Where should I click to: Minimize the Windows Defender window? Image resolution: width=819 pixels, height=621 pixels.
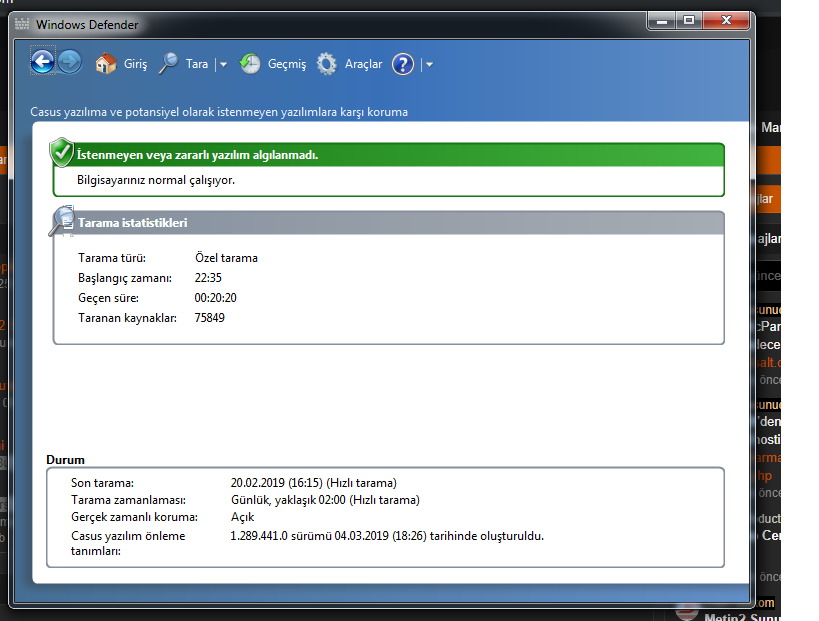pyautogui.click(x=662, y=21)
